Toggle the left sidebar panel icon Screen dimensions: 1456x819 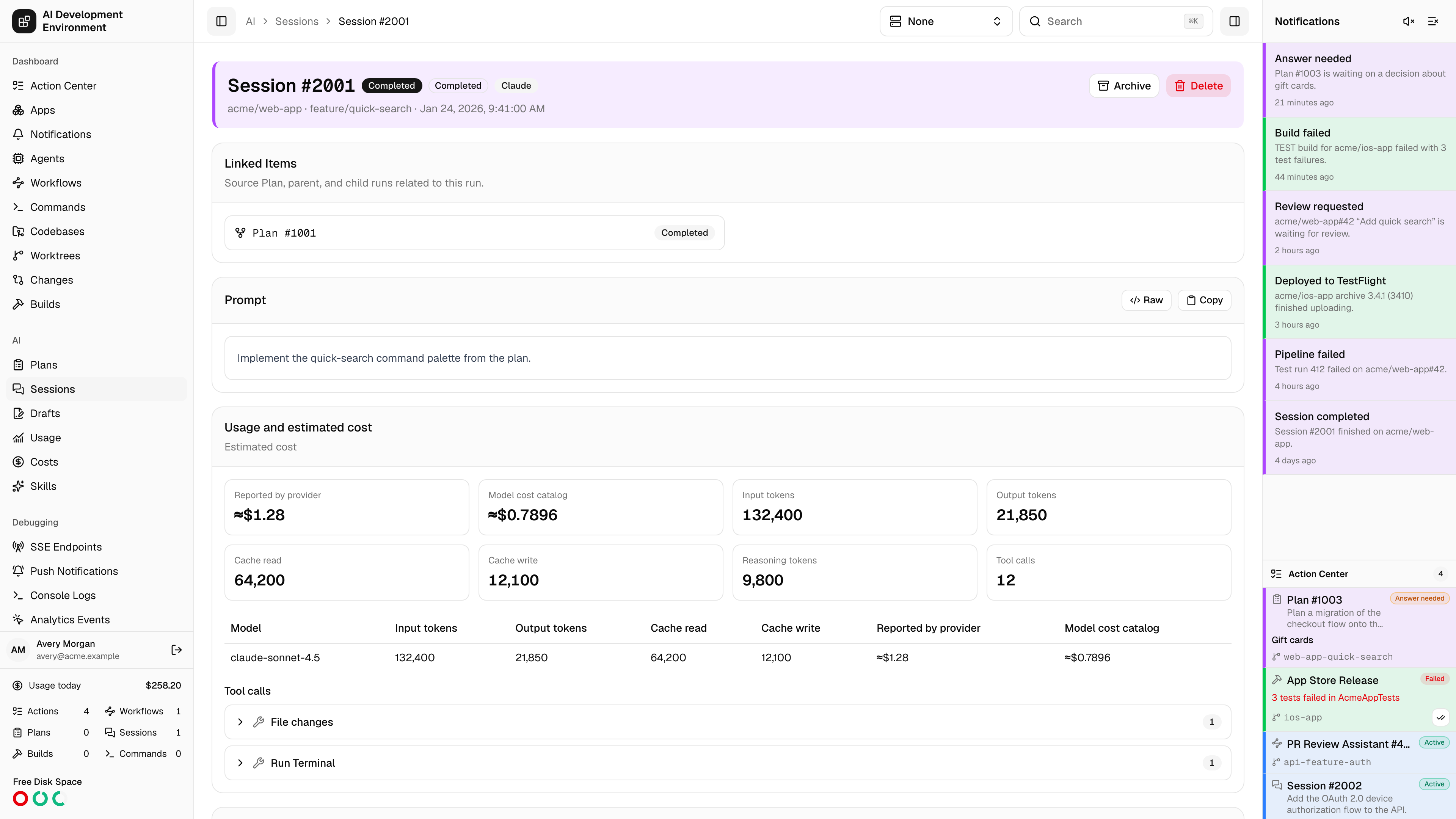coord(221,22)
